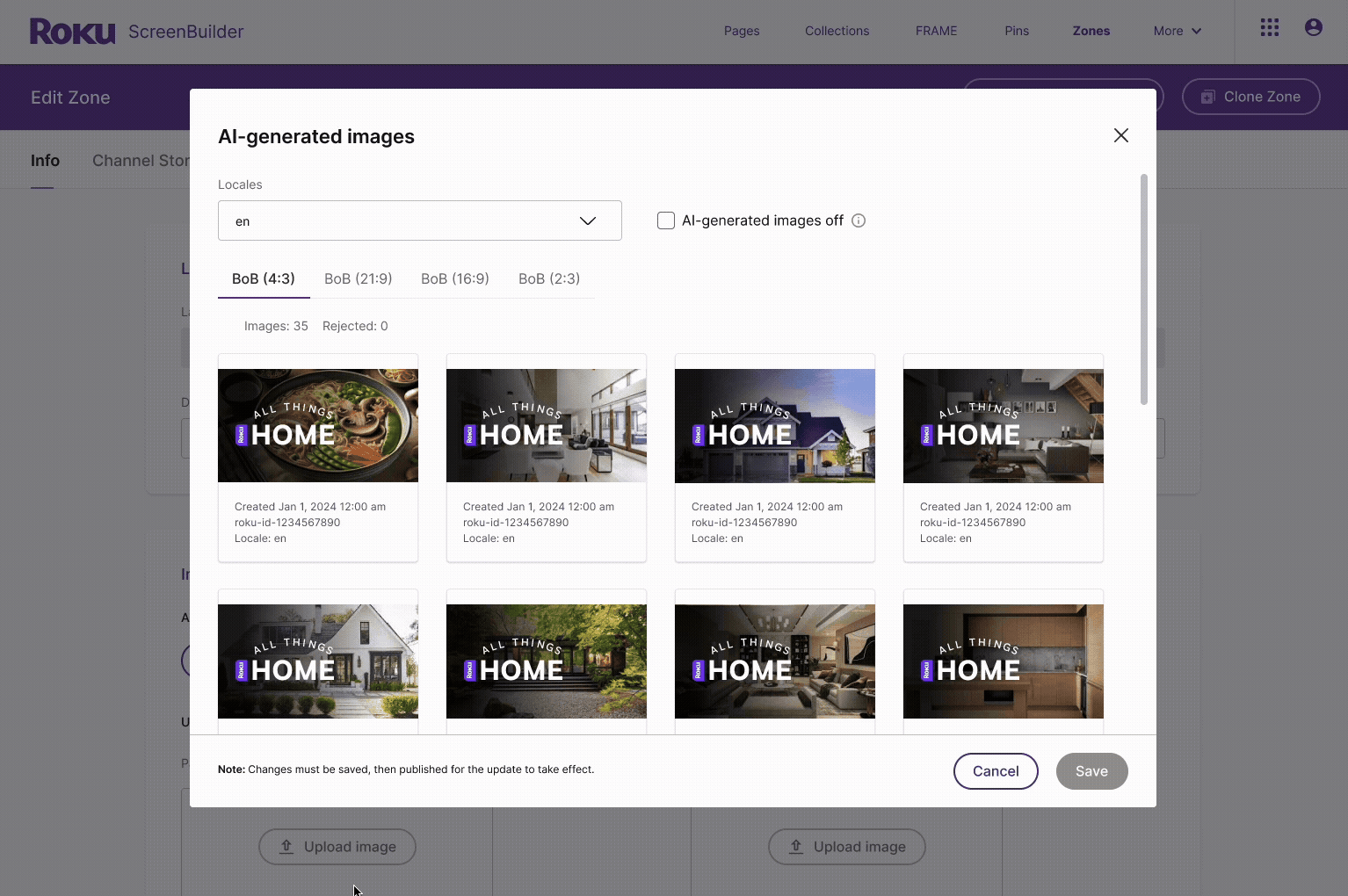Click the Images: 35 count text

tap(276, 326)
